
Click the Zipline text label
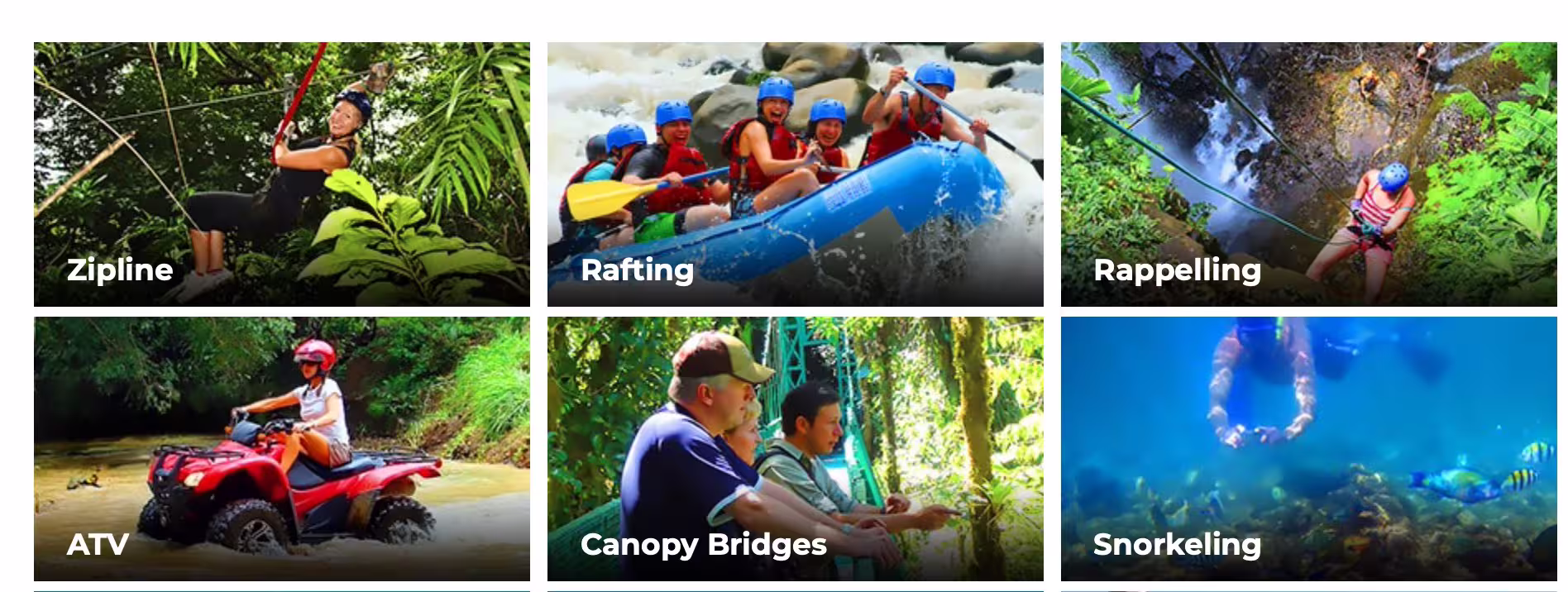pos(120,270)
